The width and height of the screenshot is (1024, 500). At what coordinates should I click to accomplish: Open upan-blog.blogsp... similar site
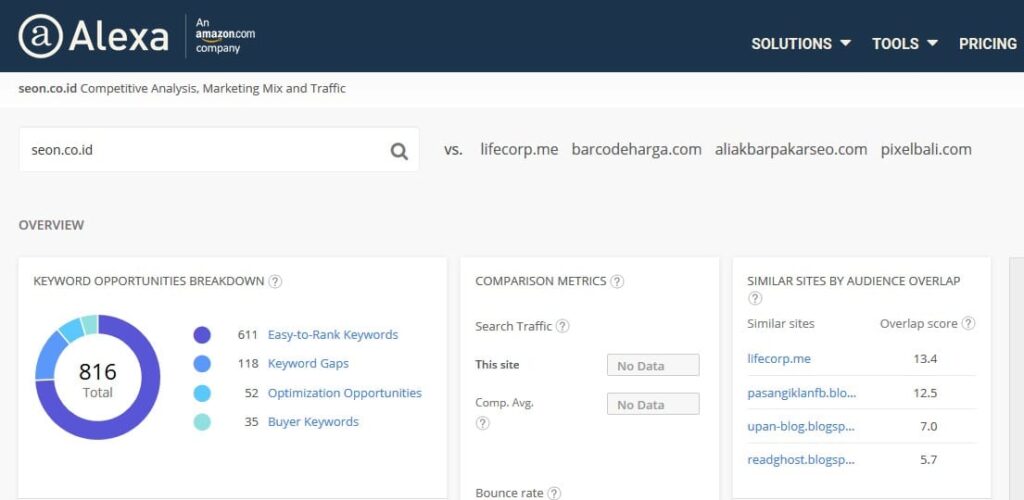tap(801, 426)
